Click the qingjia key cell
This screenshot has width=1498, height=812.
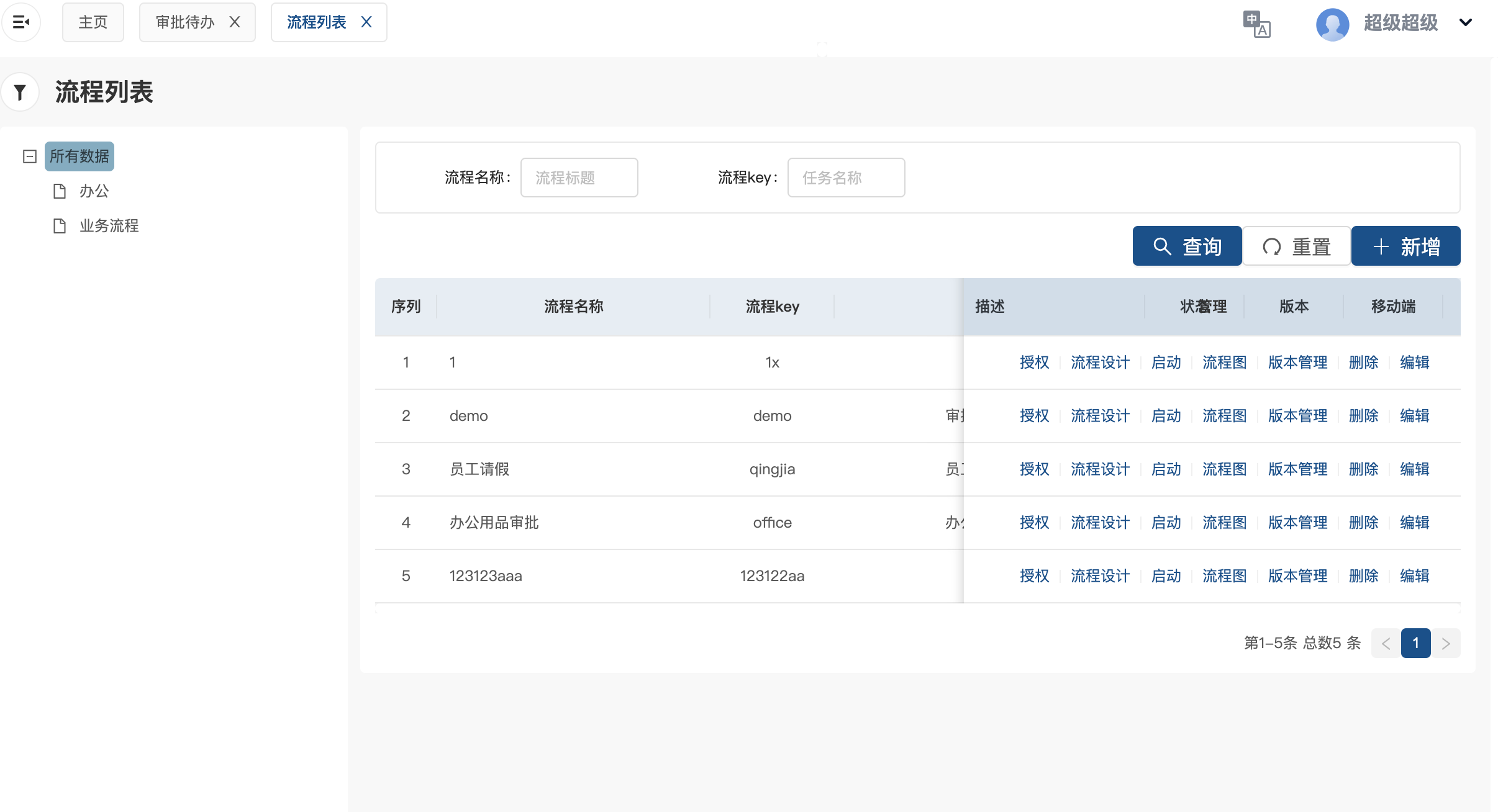(773, 469)
